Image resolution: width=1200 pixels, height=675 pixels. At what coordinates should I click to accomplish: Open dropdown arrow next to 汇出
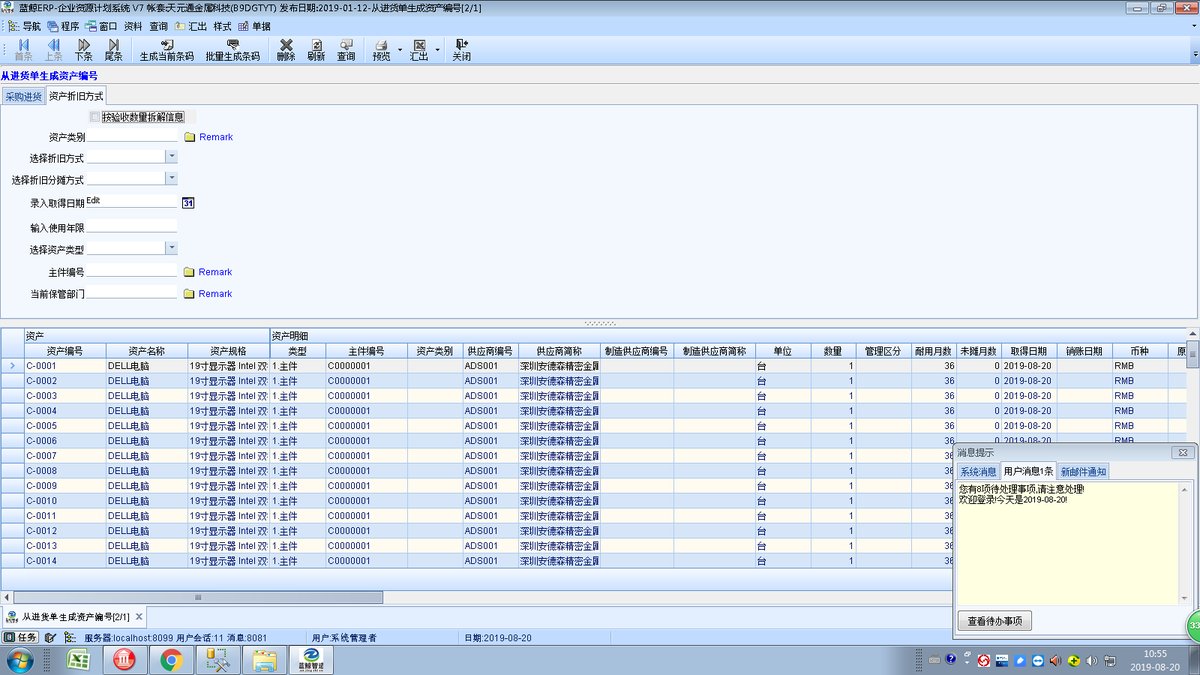(x=436, y=50)
